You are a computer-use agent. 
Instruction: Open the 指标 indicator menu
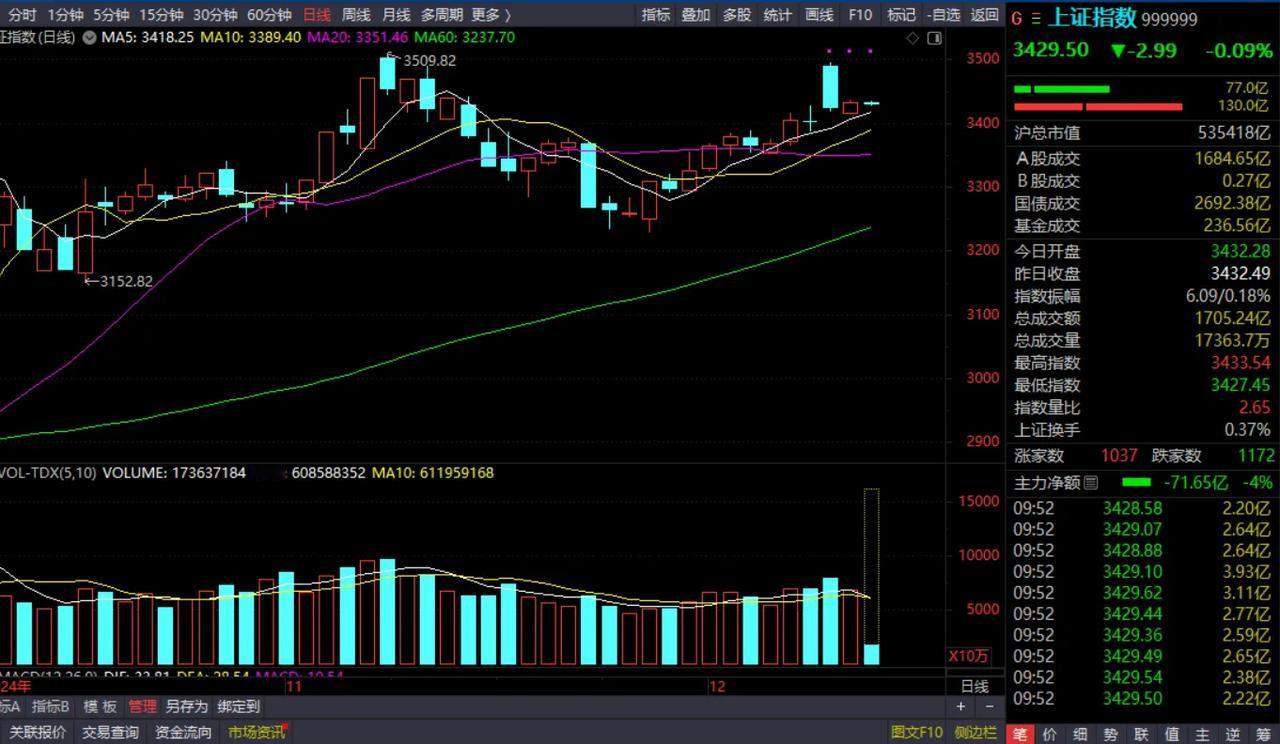pos(656,14)
